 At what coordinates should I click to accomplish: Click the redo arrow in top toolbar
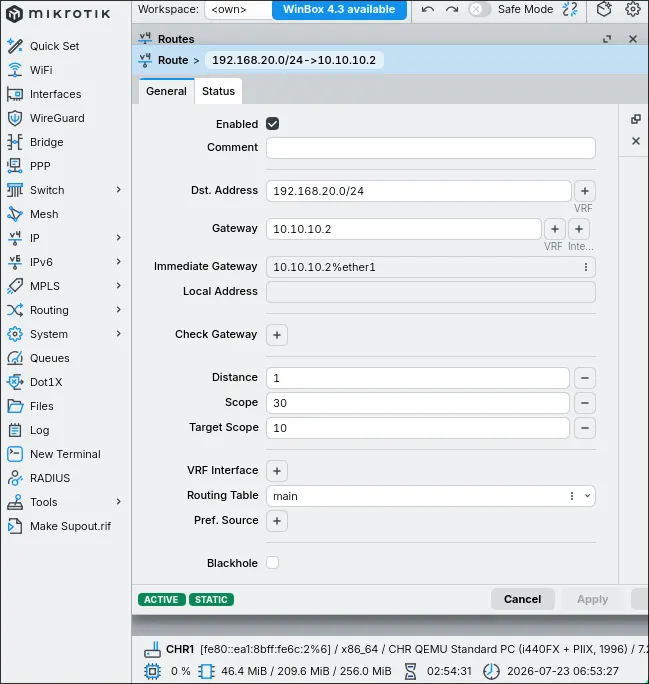coord(452,9)
